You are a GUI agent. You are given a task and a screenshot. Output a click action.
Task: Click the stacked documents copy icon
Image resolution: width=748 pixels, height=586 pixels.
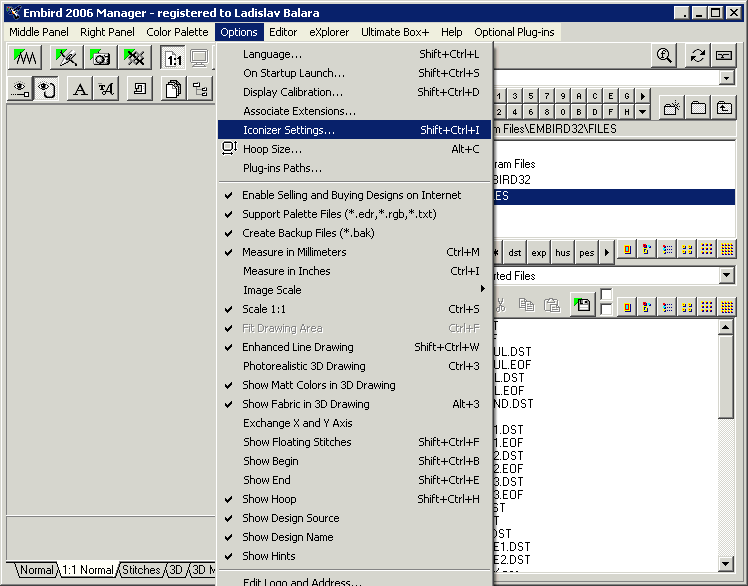pos(174,89)
